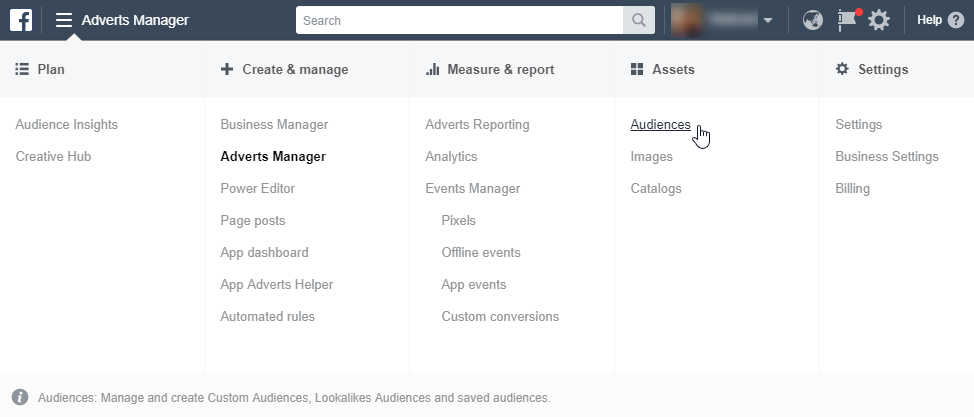
Task: Open Pixels under Events Manager
Action: click(459, 221)
